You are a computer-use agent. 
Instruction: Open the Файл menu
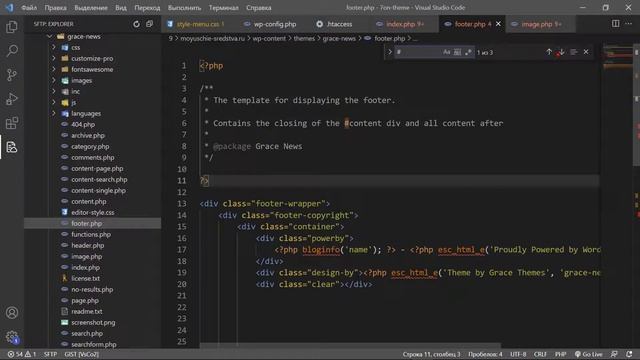[29, 8]
